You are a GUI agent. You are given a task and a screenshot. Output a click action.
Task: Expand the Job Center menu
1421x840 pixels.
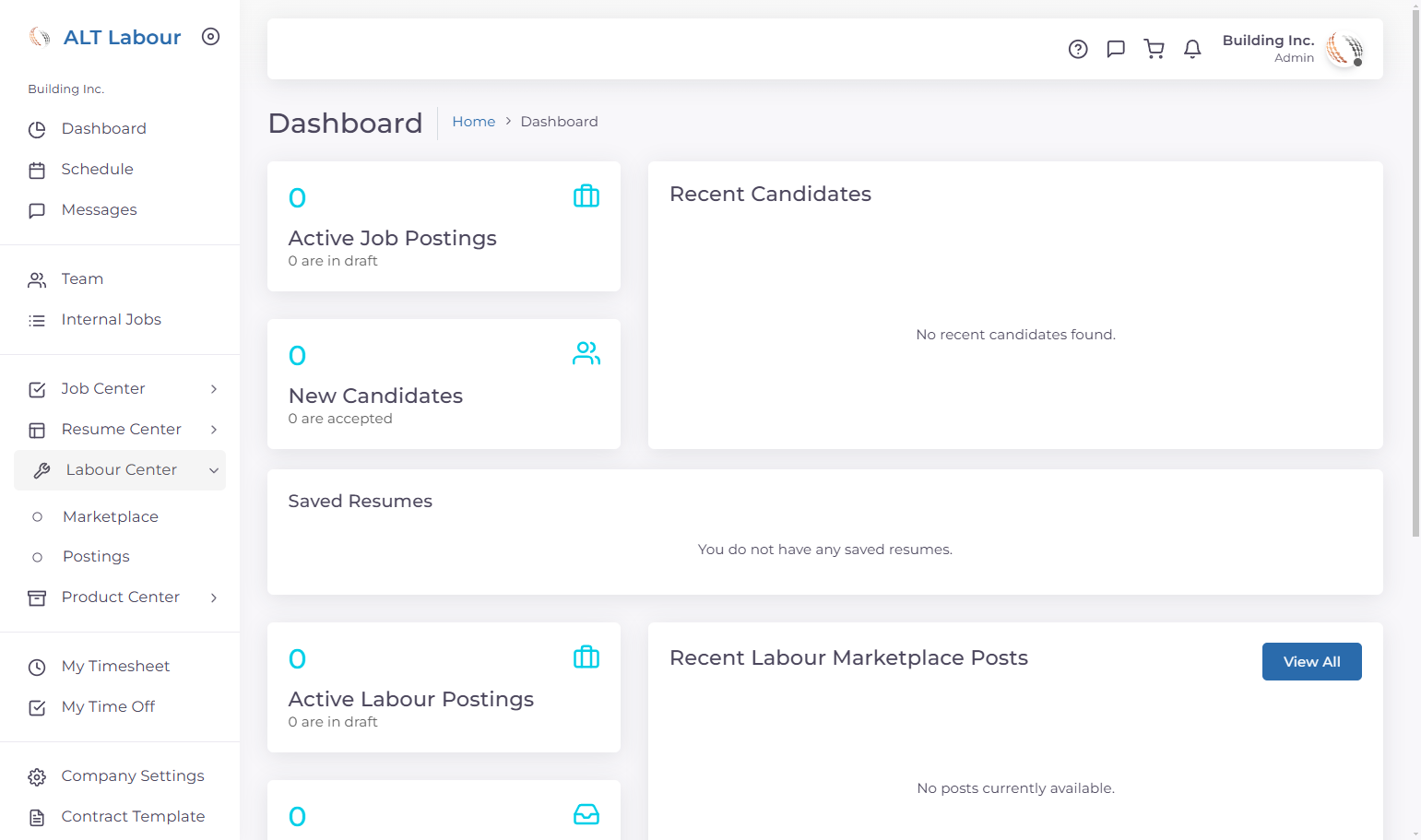[120, 388]
